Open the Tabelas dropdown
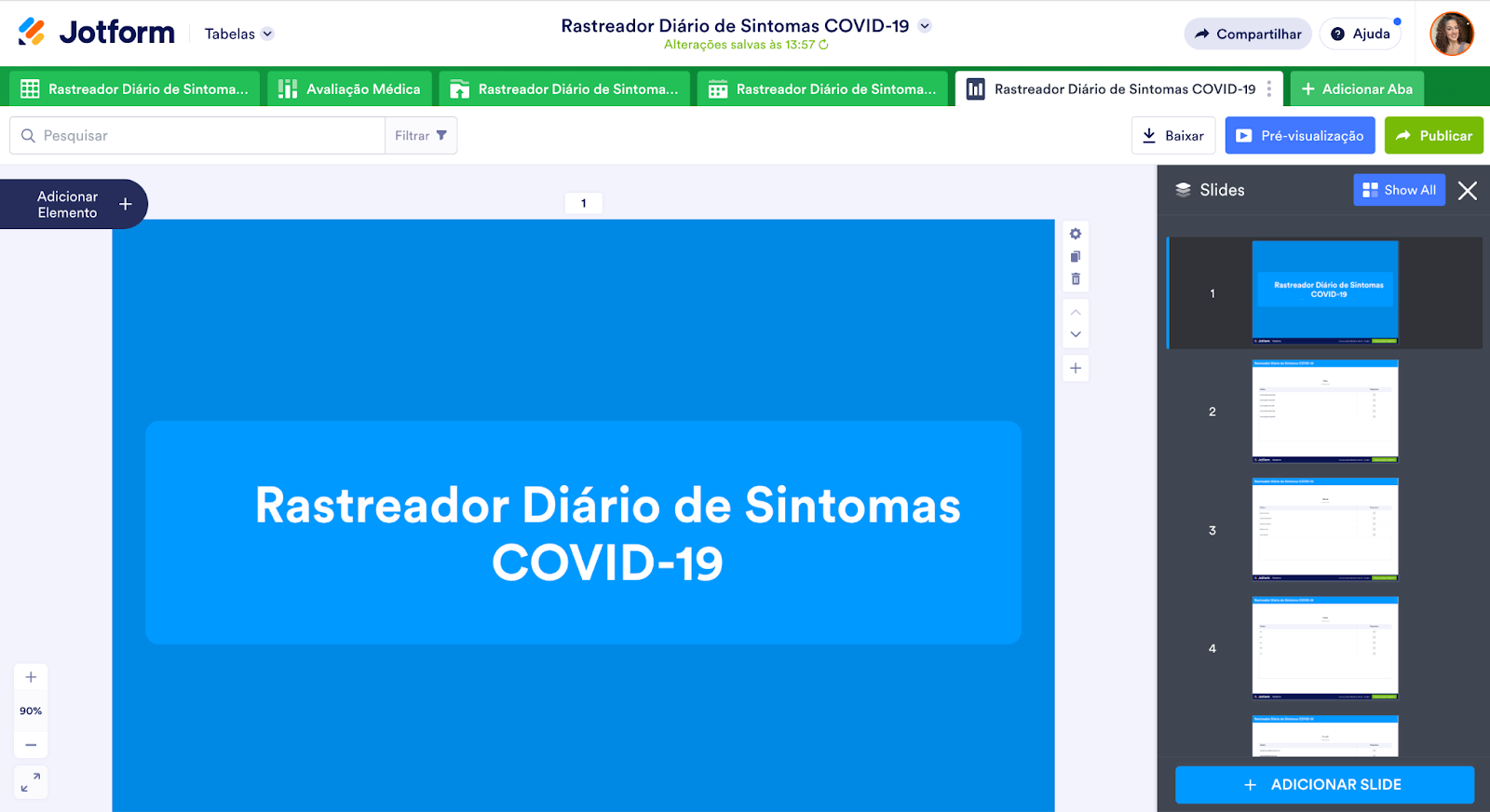Viewport: 1490px width, 812px height. point(238,34)
